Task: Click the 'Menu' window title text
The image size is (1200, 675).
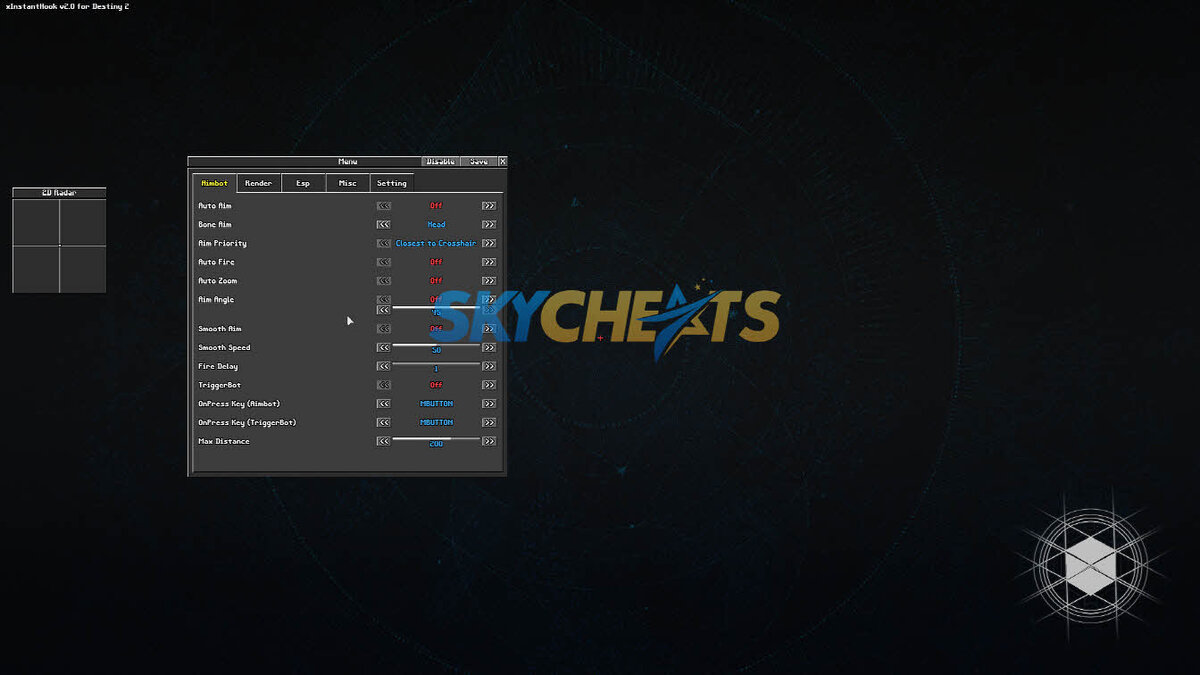Action: pyautogui.click(x=347, y=161)
